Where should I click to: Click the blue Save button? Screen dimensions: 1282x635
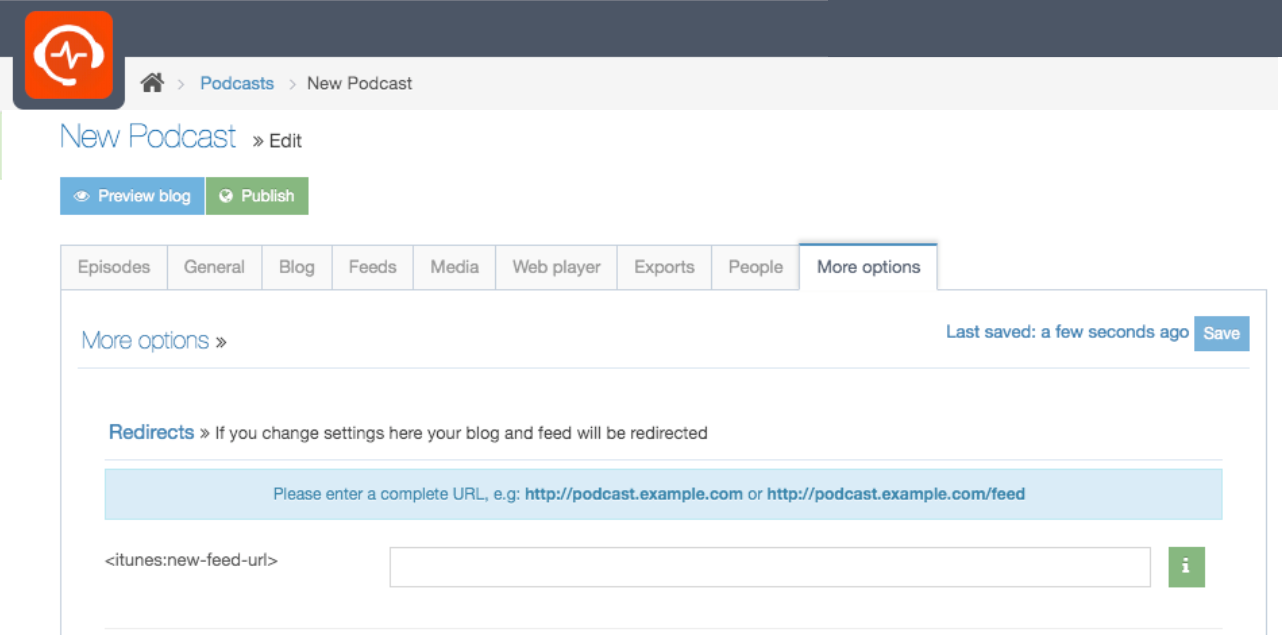coord(1221,334)
